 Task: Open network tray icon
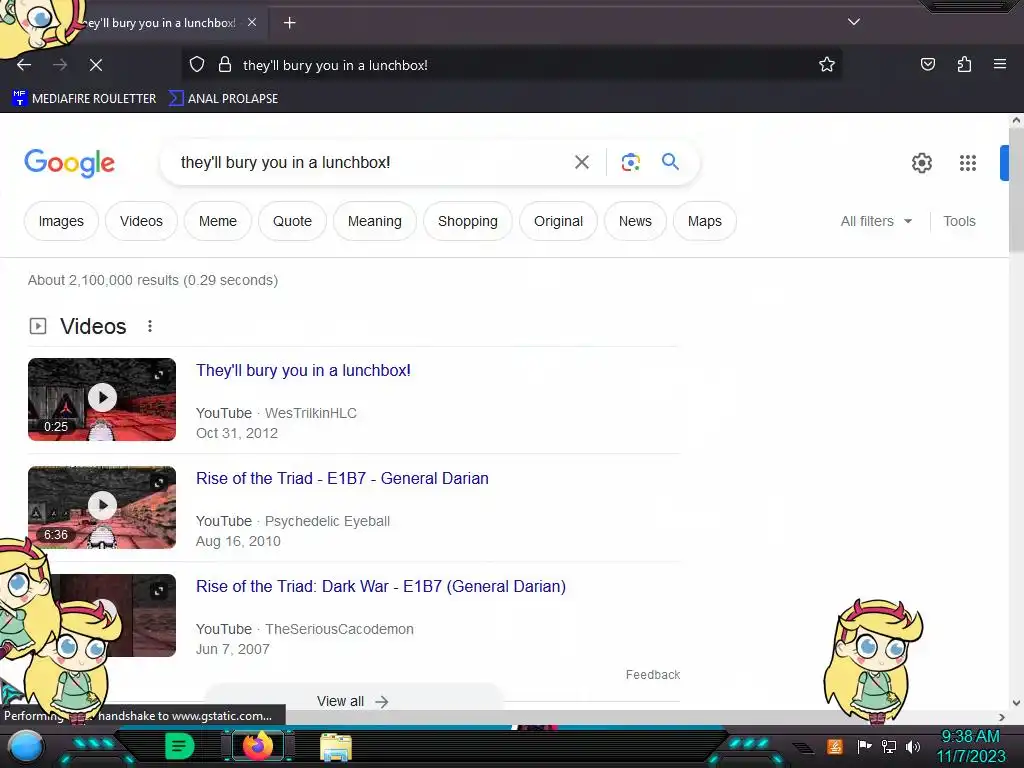click(x=889, y=746)
